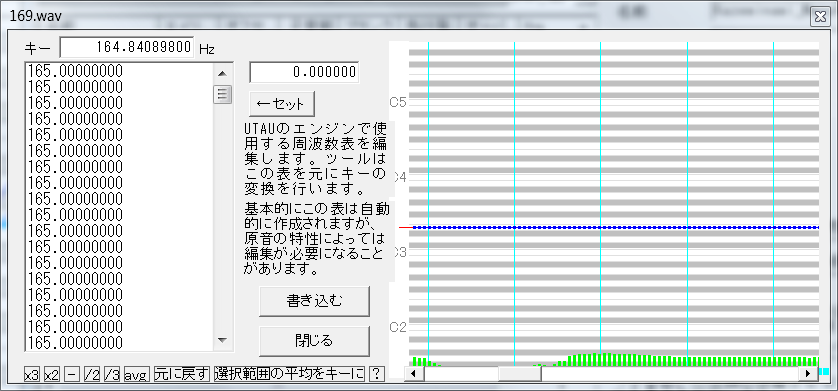The image size is (838, 391).
Task: Click the x2 multiply frequency button
Action: click(x=52, y=374)
